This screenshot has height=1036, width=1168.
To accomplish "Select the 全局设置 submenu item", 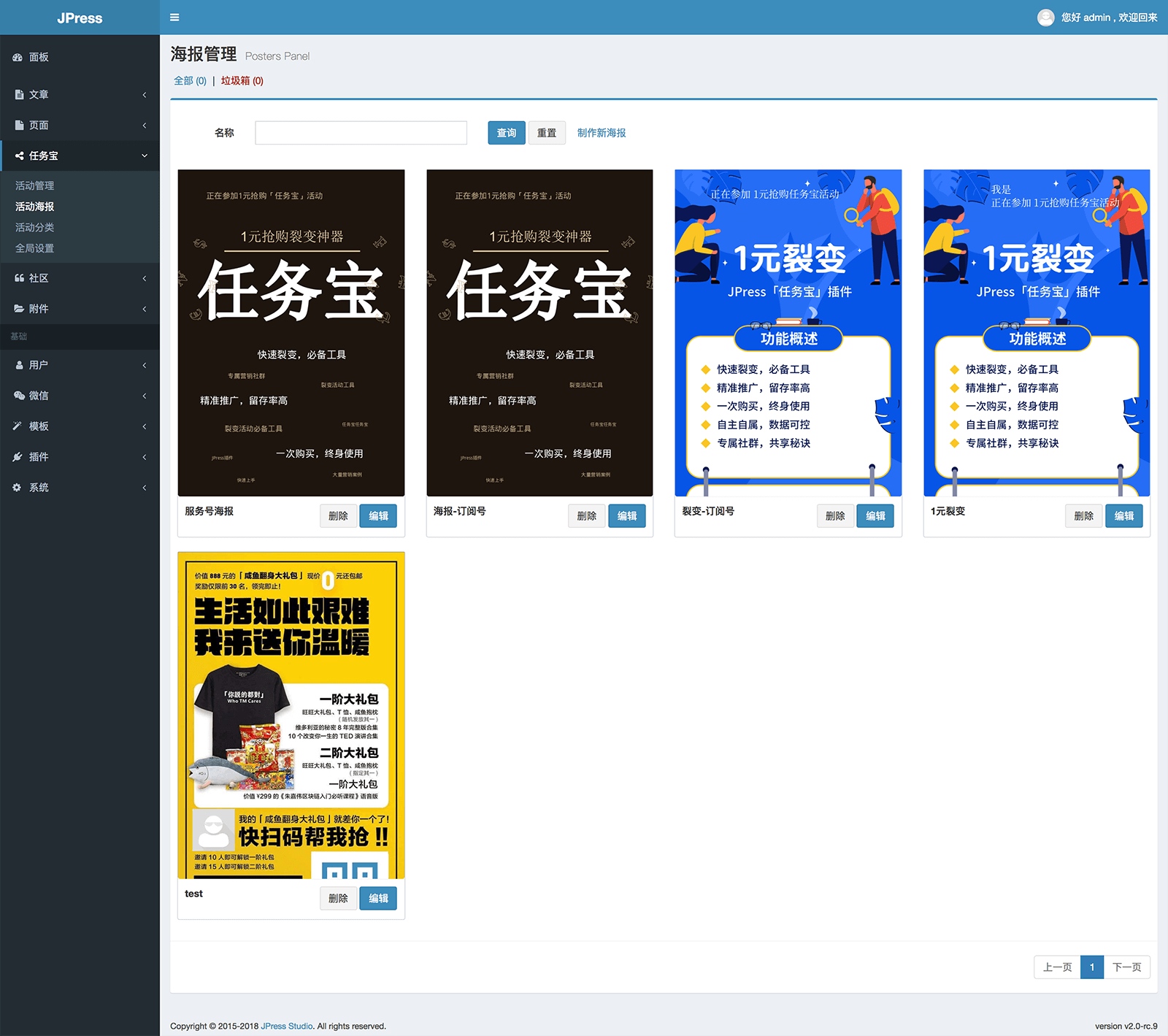I will (35, 248).
